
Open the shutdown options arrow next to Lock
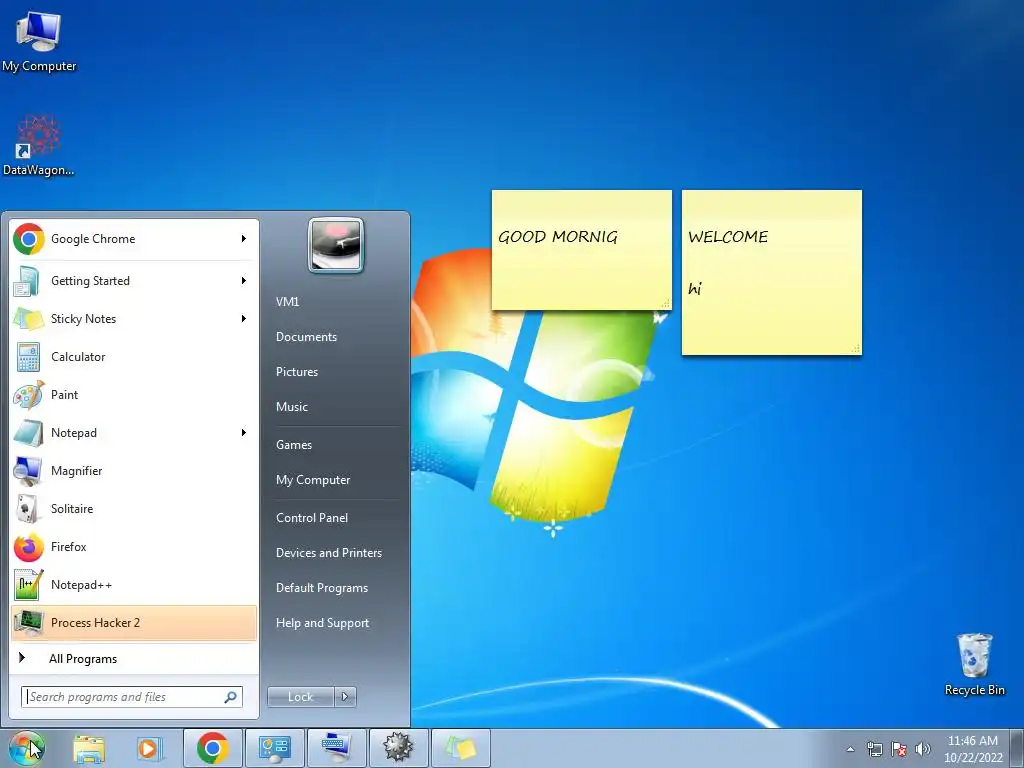[x=345, y=697]
